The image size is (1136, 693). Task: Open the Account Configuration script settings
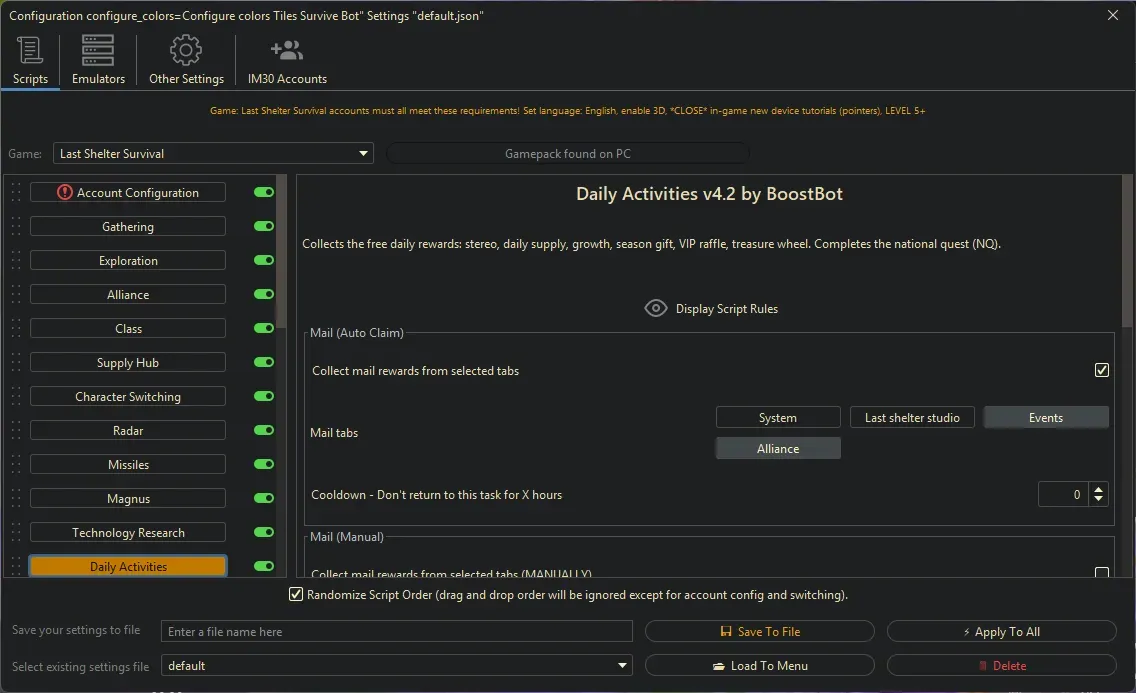pos(128,193)
